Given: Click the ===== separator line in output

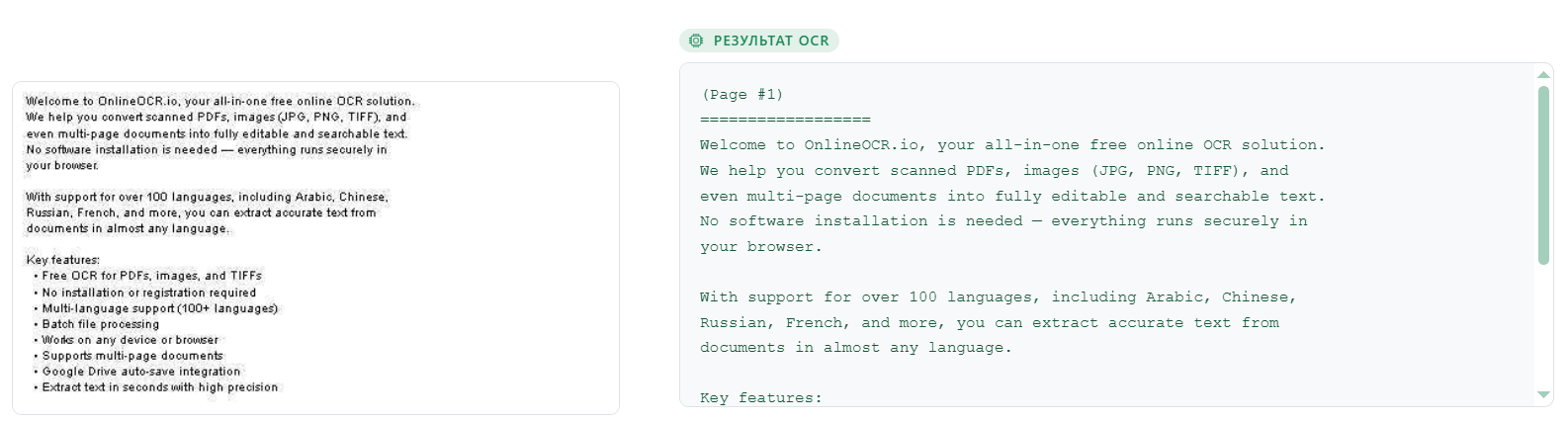Looking at the screenshot, I should pyautogui.click(x=785, y=120).
